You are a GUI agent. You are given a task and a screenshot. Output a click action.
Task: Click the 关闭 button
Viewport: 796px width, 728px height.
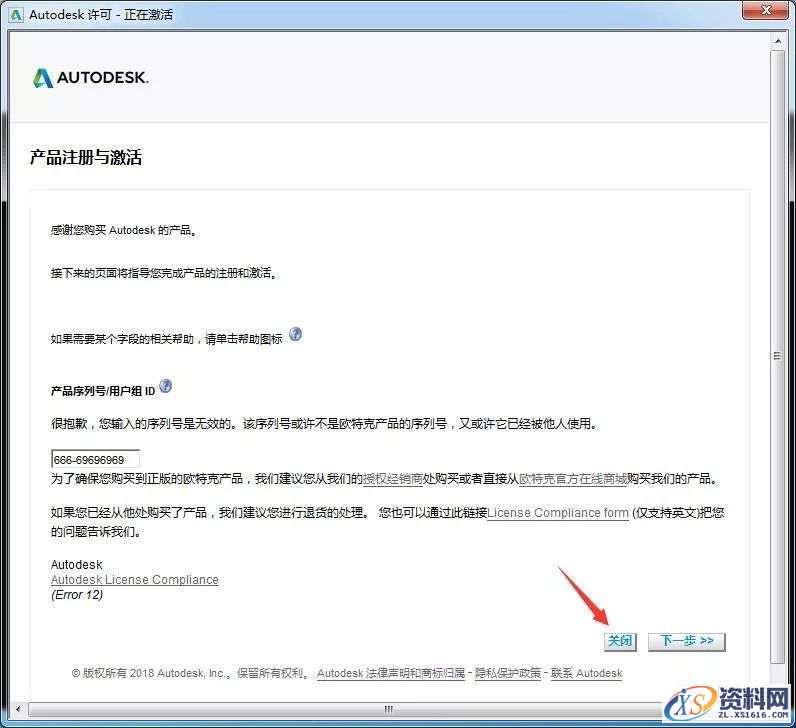(620, 641)
